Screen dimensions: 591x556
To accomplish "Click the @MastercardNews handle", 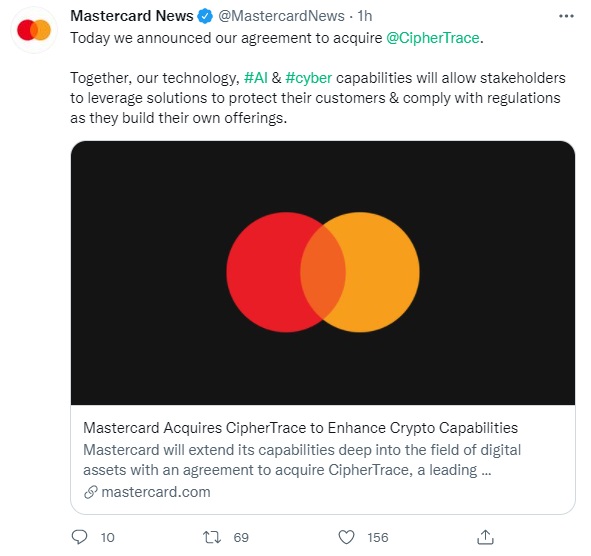I will [x=281, y=16].
